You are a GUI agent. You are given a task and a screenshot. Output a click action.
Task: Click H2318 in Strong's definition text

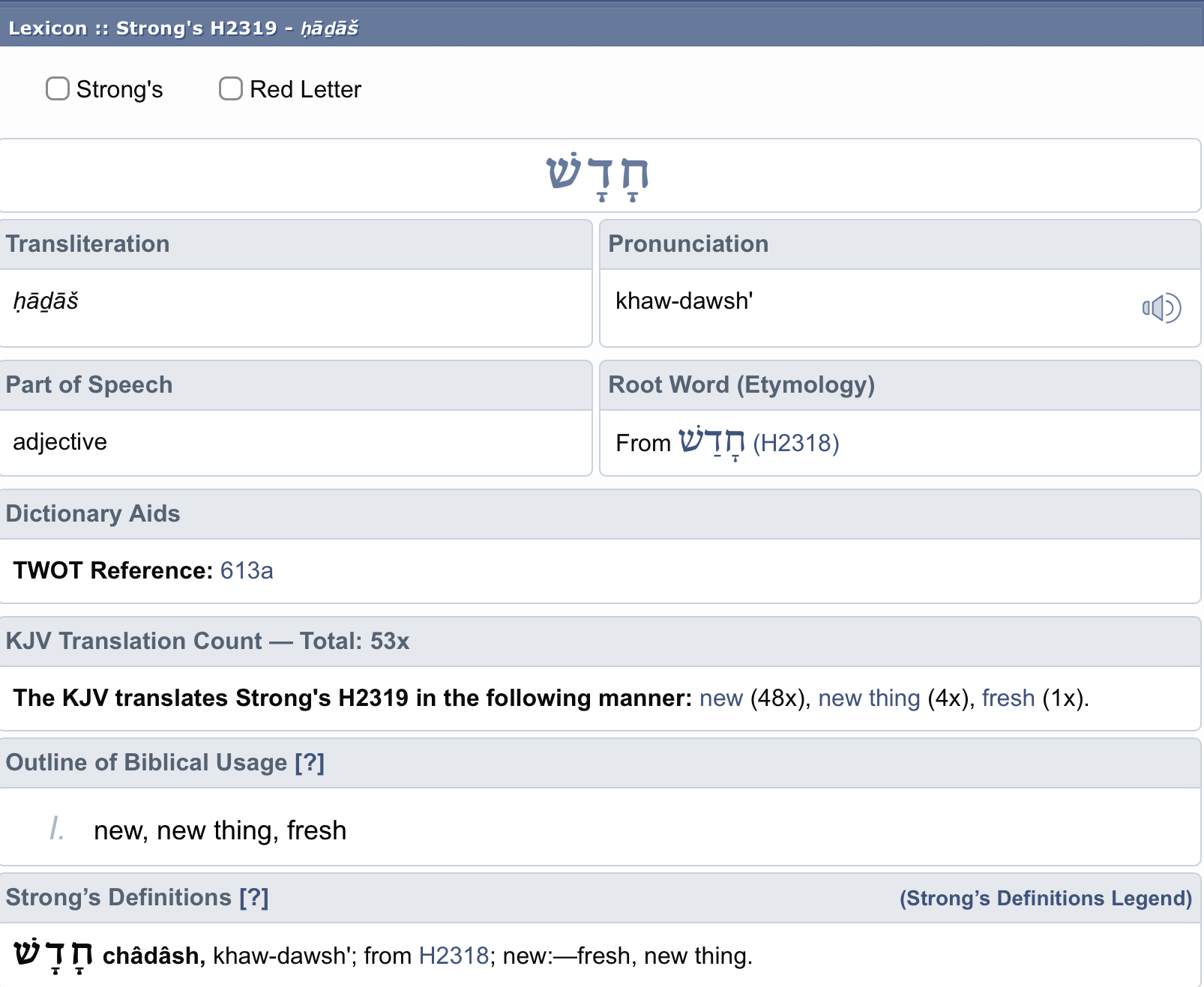[x=454, y=956]
